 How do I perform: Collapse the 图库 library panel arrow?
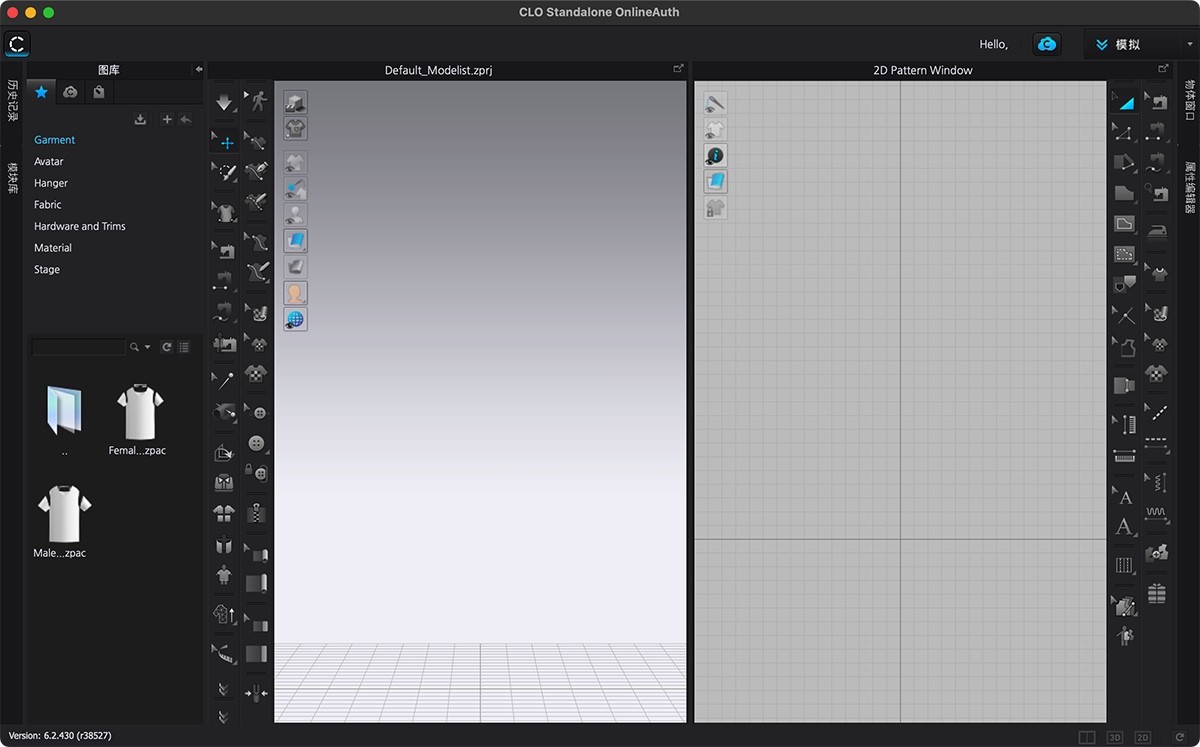198,69
